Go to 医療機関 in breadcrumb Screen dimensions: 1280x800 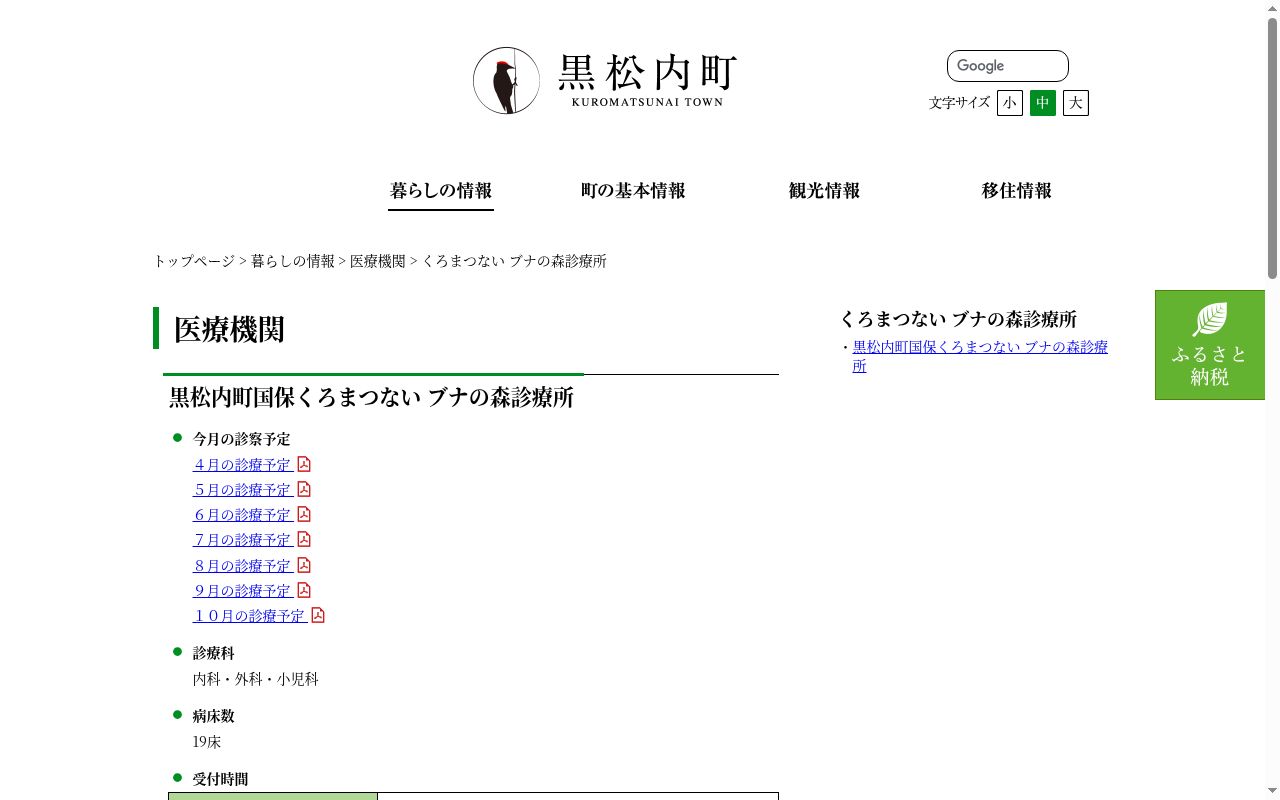click(378, 261)
